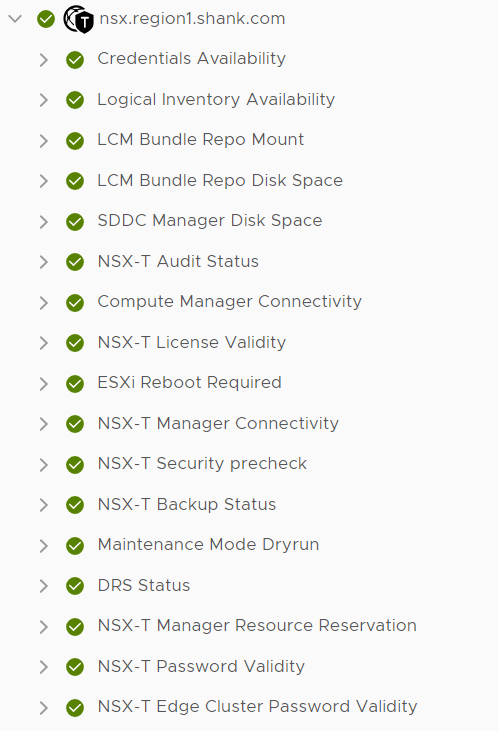Select the NSX-T Password Validity item
Image resolution: width=498 pixels, height=731 pixels.
pyautogui.click(x=201, y=666)
